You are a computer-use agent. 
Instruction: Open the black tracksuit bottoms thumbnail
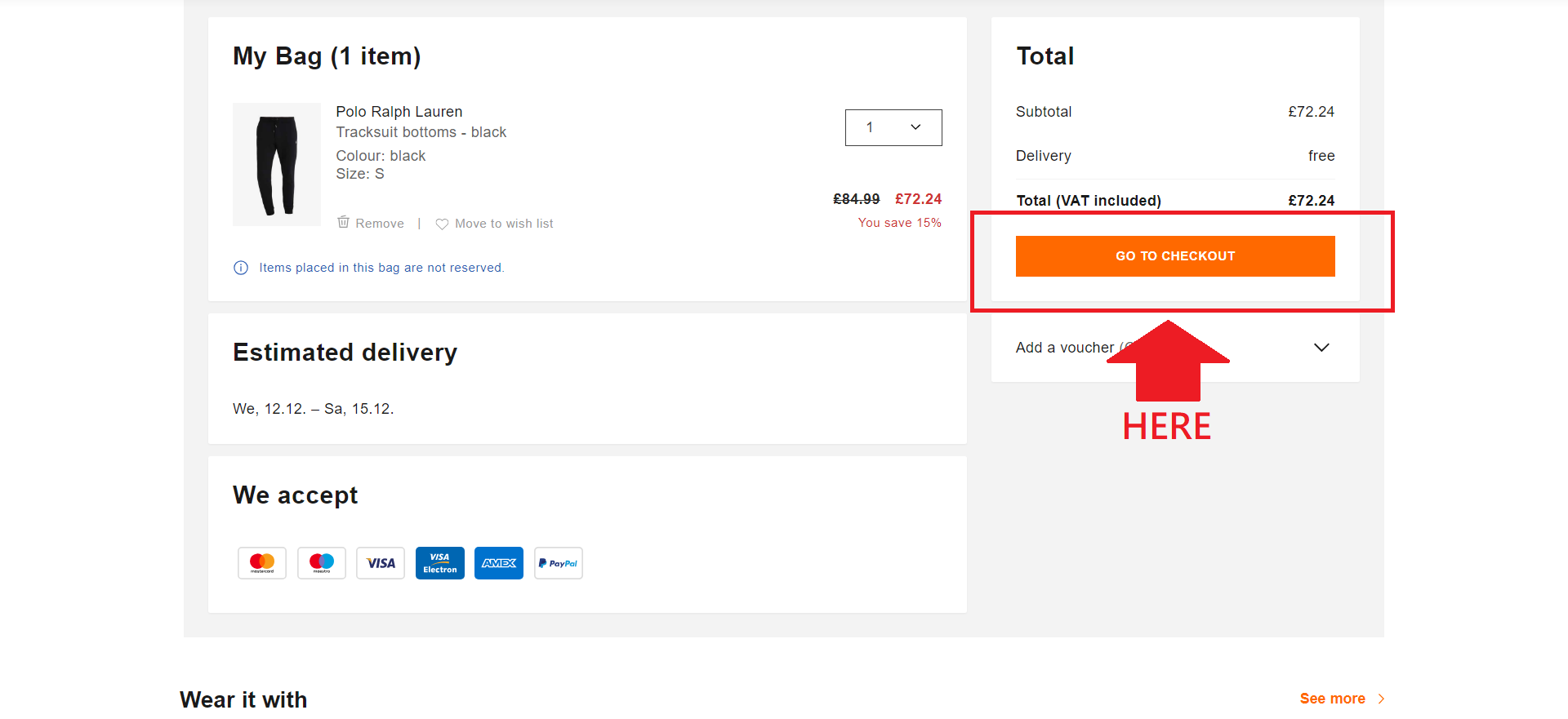pyautogui.click(x=277, y=164)
